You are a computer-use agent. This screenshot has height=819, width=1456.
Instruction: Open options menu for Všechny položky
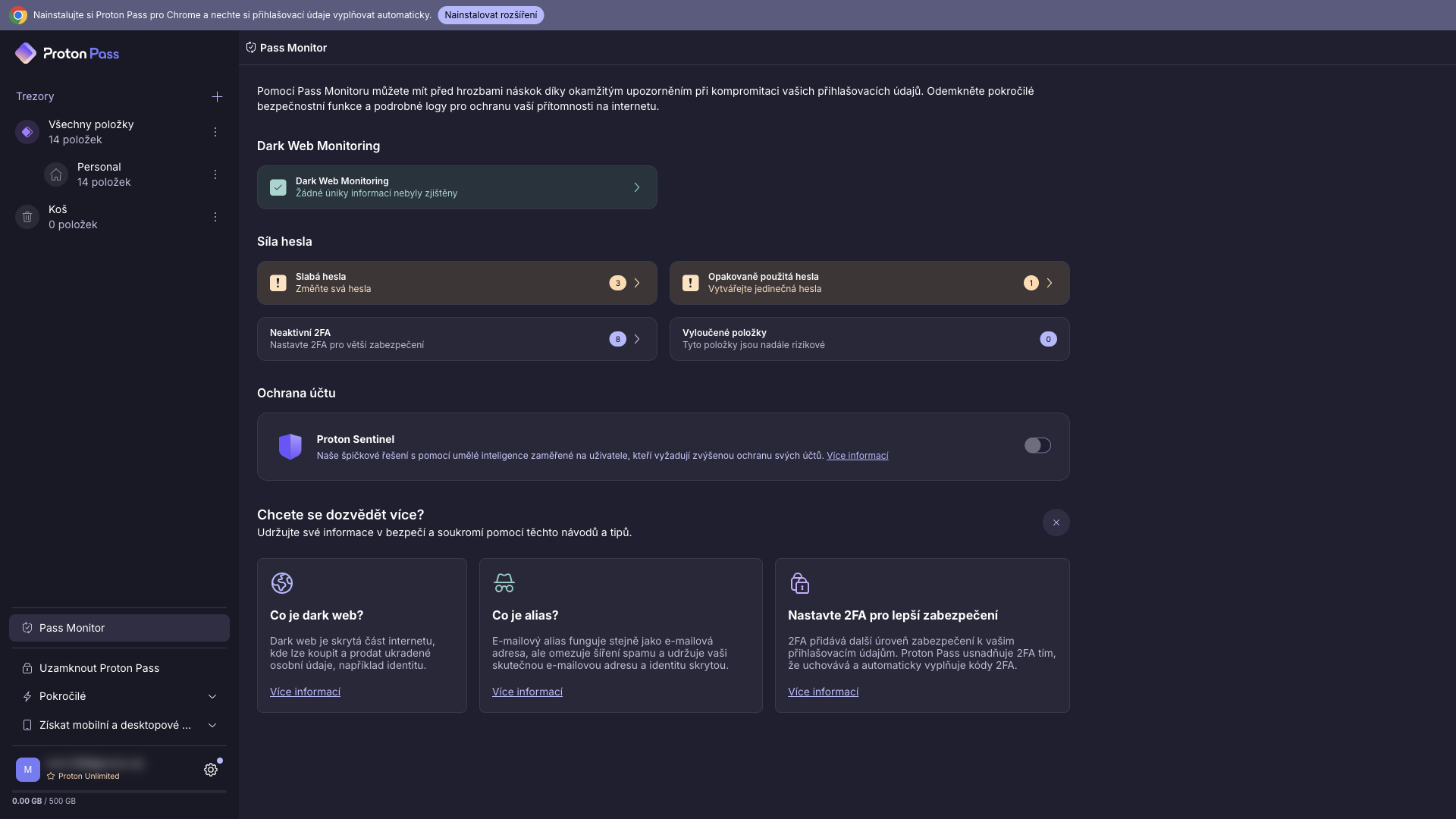point(215,132)
